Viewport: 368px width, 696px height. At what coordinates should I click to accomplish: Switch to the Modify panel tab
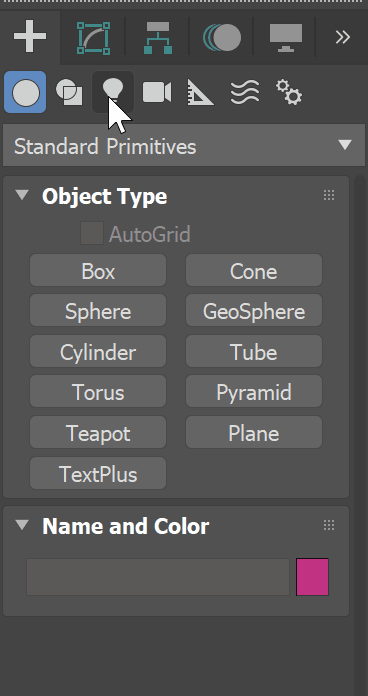[94, 38]
